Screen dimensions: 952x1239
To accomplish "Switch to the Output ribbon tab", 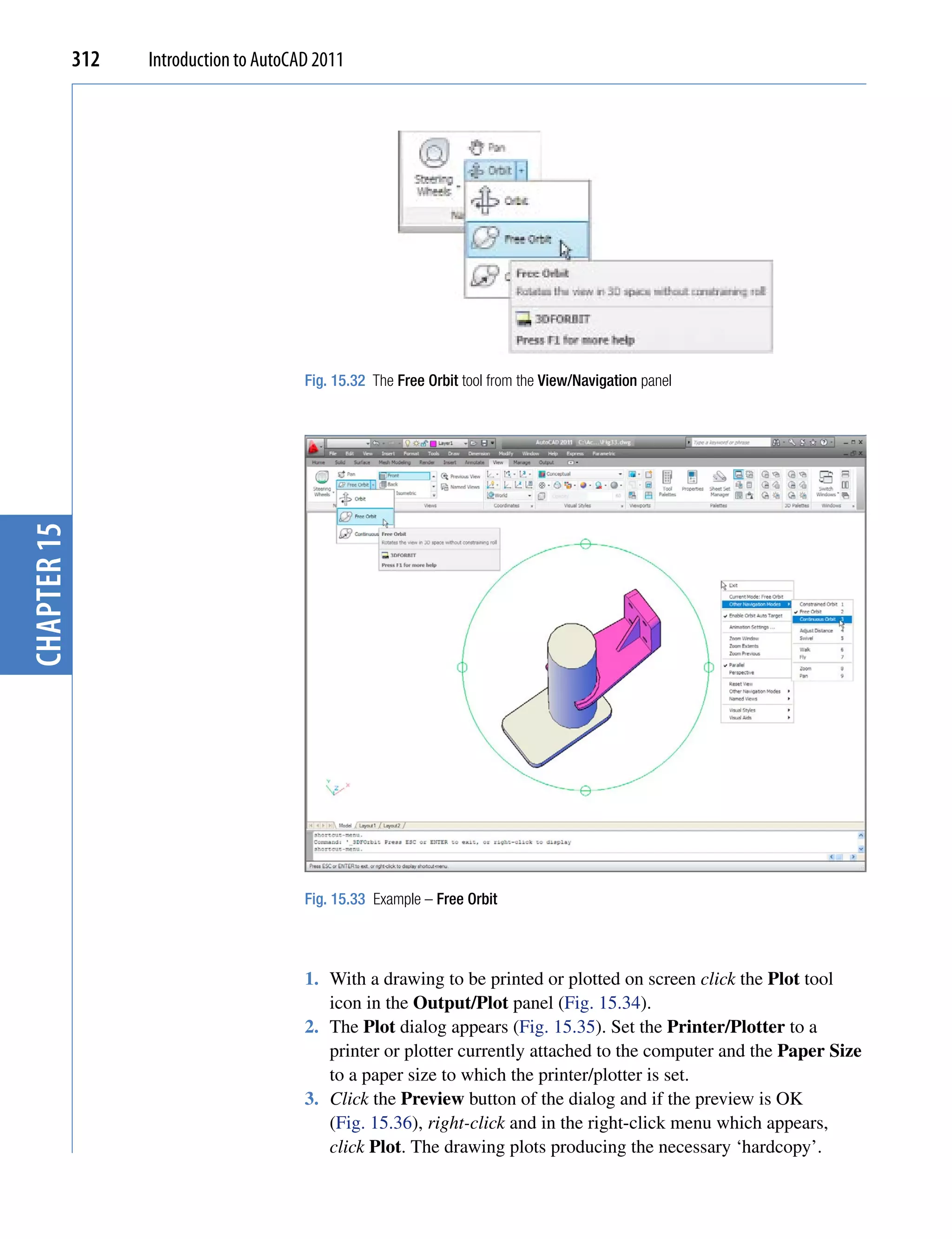I will (x=546, y=463).
